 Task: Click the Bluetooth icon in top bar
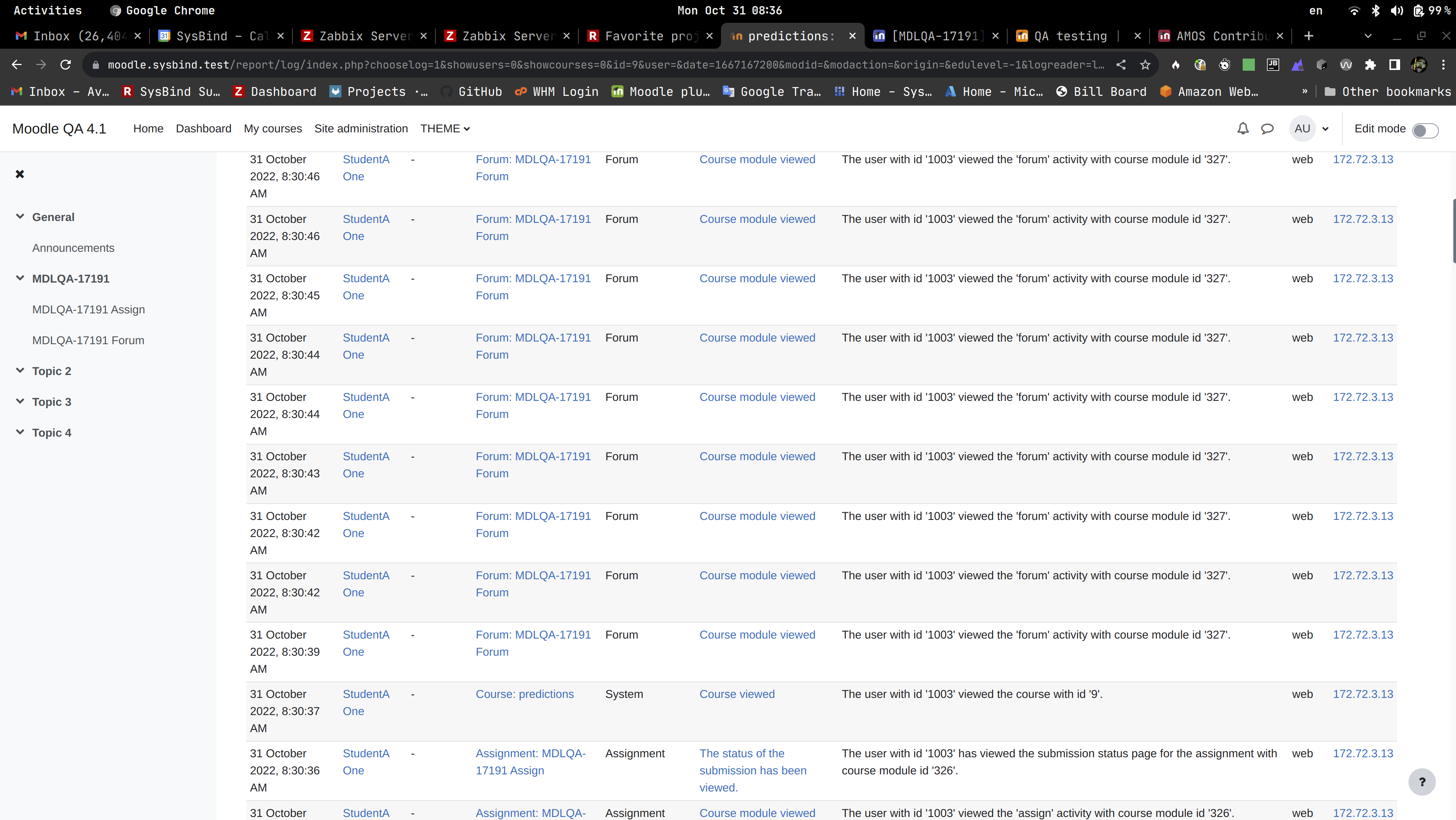point(1376,11)
